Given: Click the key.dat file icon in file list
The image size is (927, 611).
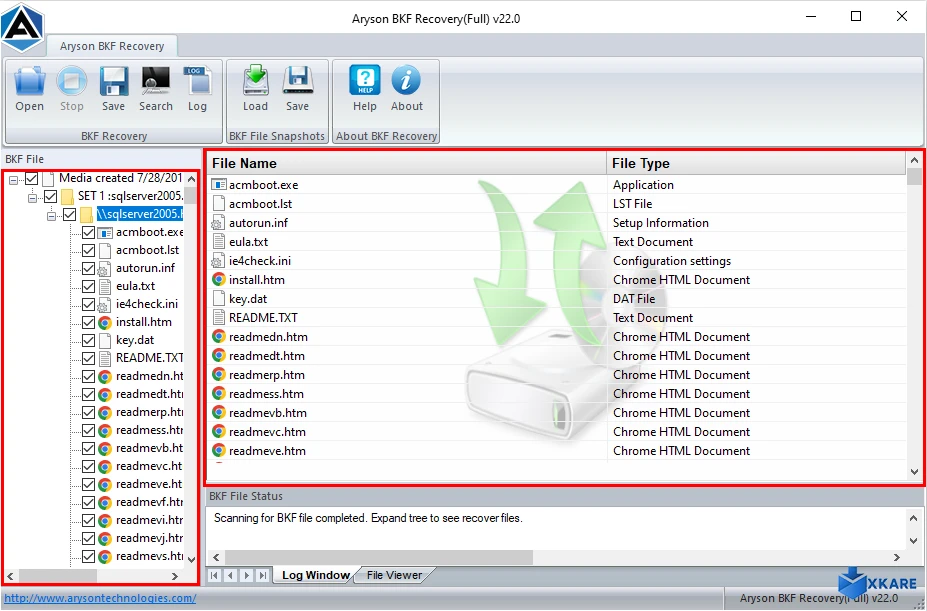Looking at the screenshot, I should tap(219, 299).
